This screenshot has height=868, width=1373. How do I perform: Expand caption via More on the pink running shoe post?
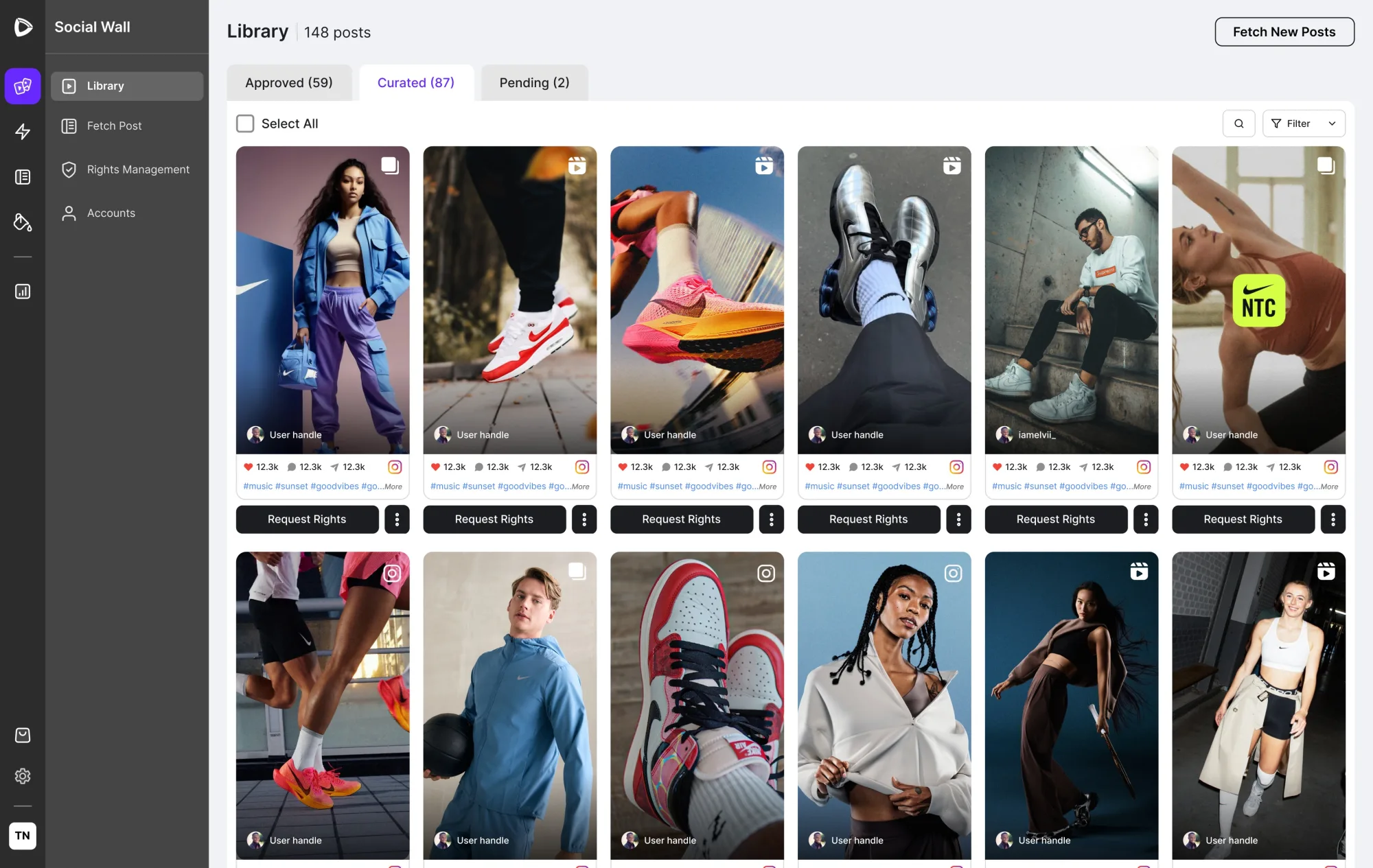[x=768, y=486]
